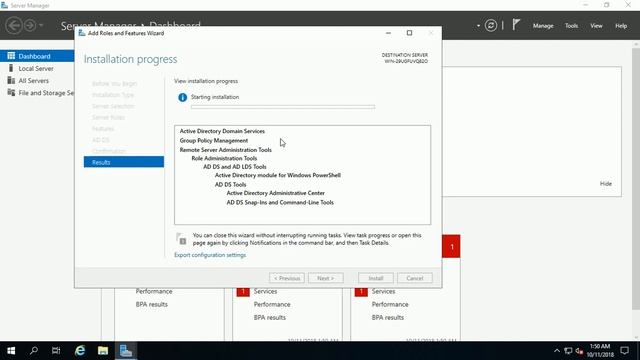Open dropdown arrow left of refresh icon
The width and height of the screenshot is (640, 360).
[x=478, y=26]
